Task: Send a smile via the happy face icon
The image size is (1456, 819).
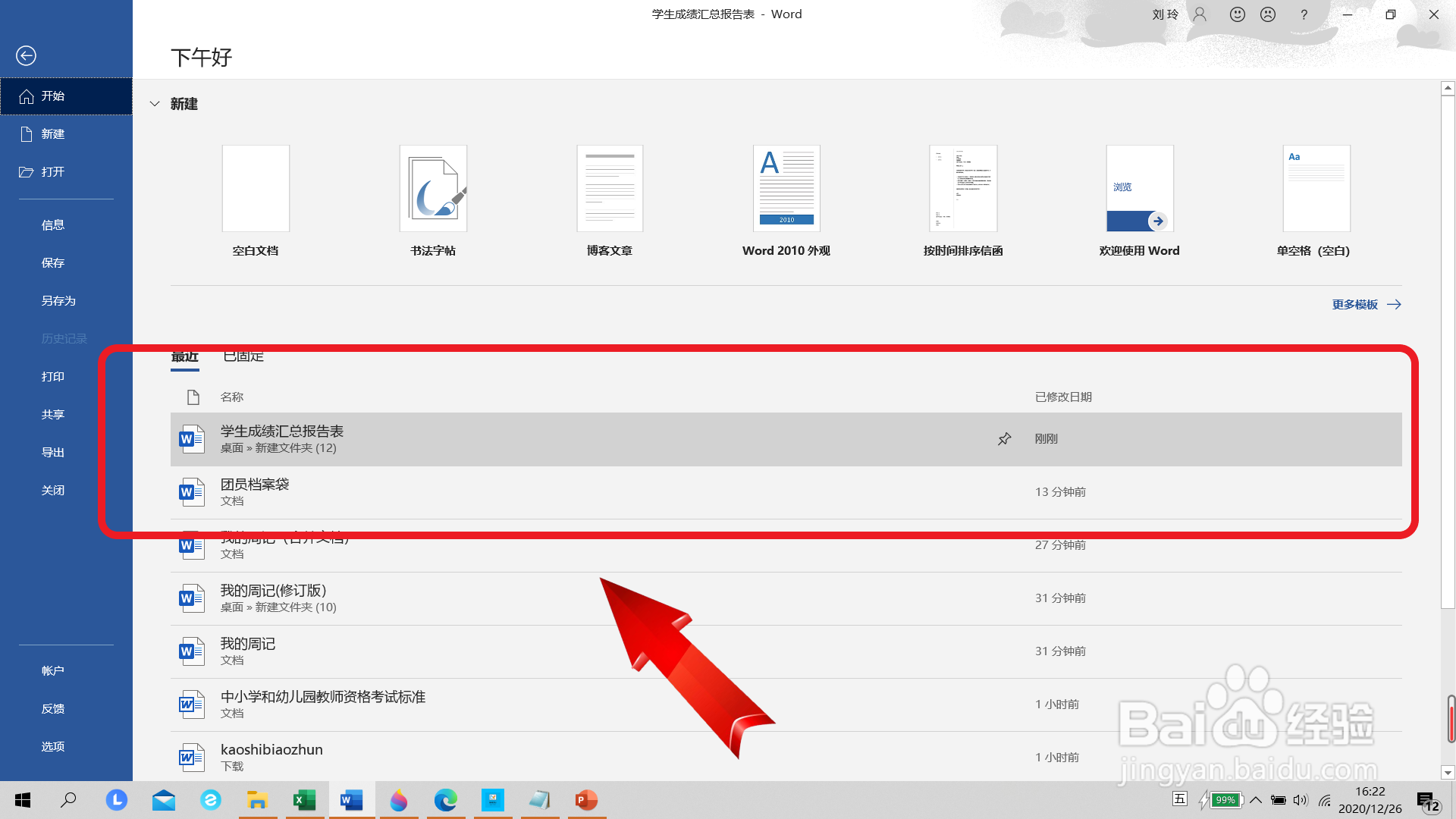Action: point(1238,14)
